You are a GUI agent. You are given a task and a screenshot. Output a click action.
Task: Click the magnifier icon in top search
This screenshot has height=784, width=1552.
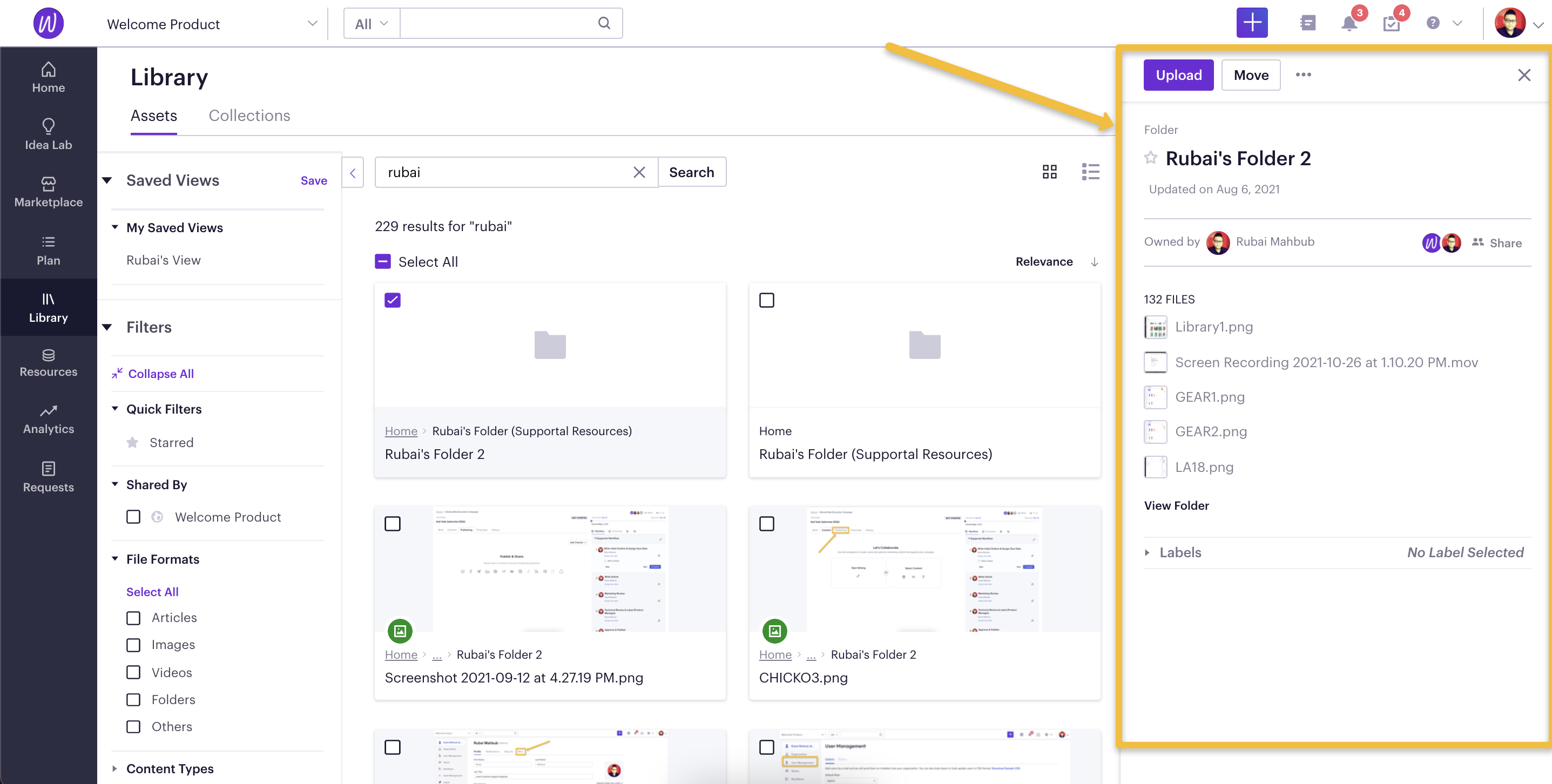click(604, 24)
